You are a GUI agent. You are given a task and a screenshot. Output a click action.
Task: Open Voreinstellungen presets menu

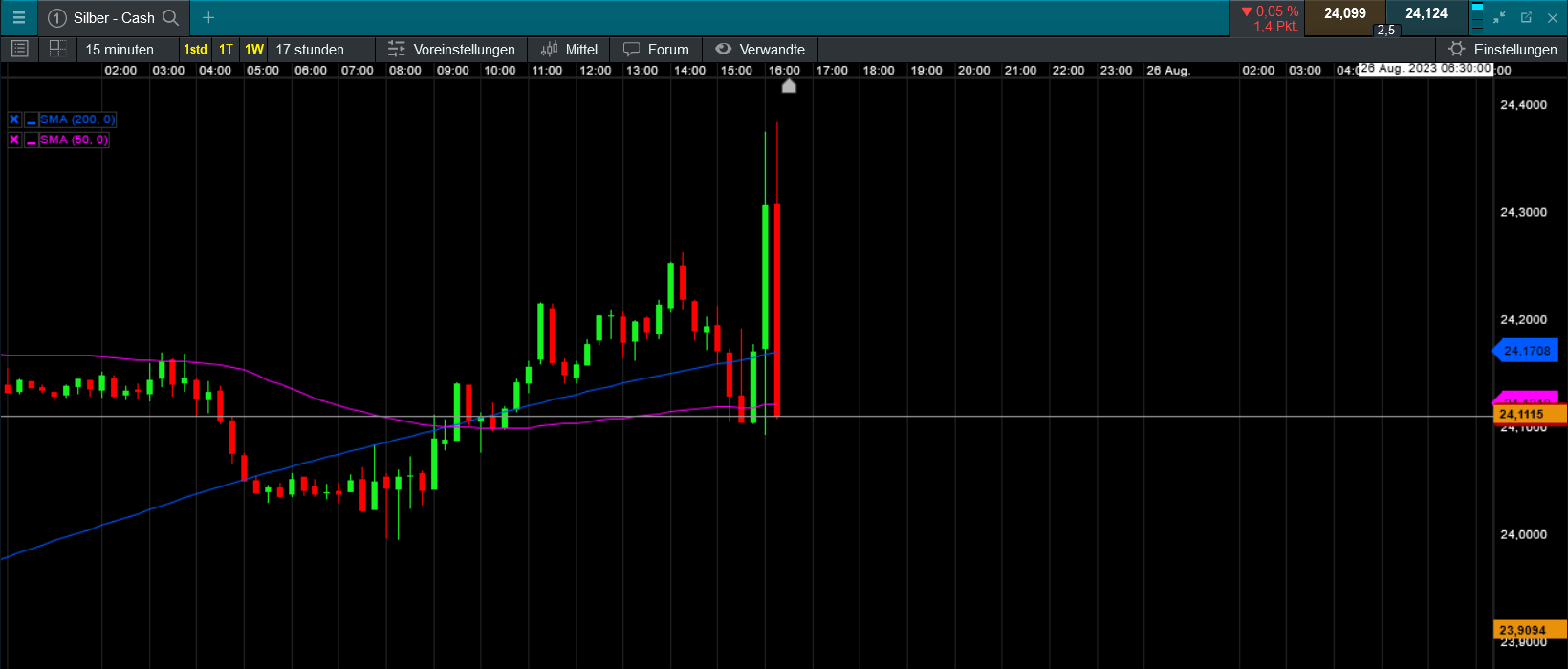pyautogui.click(x=451, y=50)
